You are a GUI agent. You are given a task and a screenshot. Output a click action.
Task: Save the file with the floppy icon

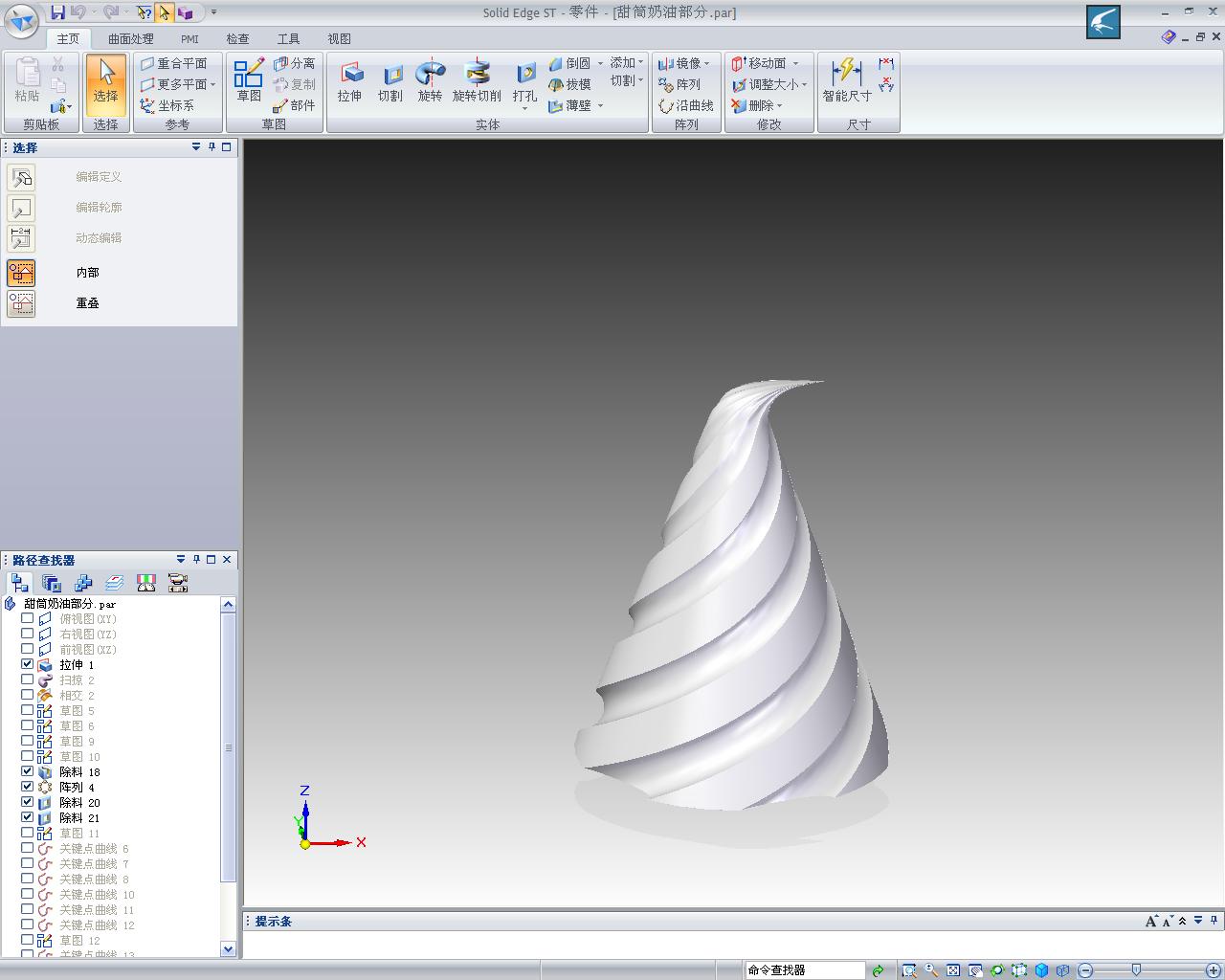[x=58, y=12]
